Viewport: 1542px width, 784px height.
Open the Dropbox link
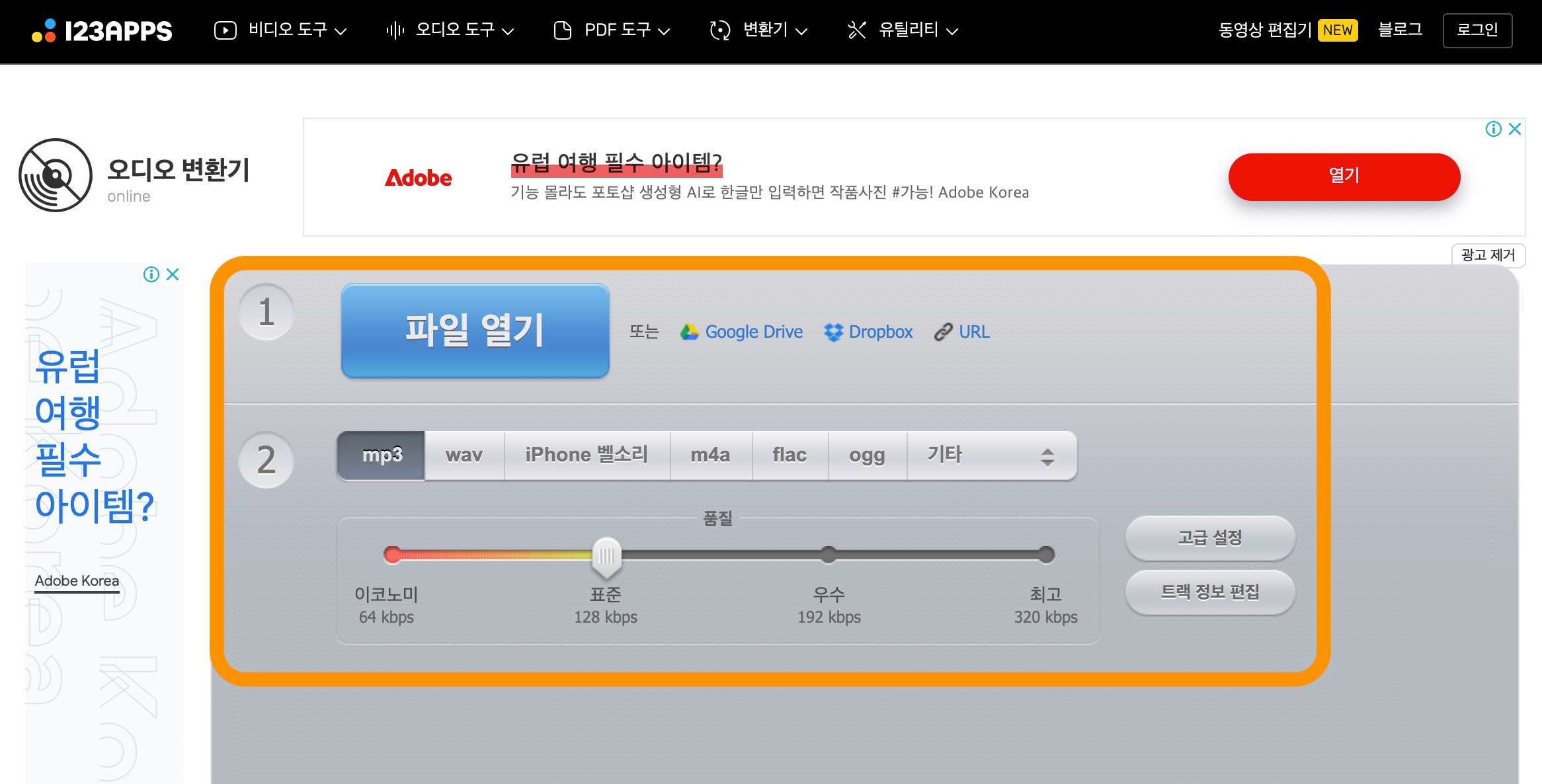coord(881,332)
